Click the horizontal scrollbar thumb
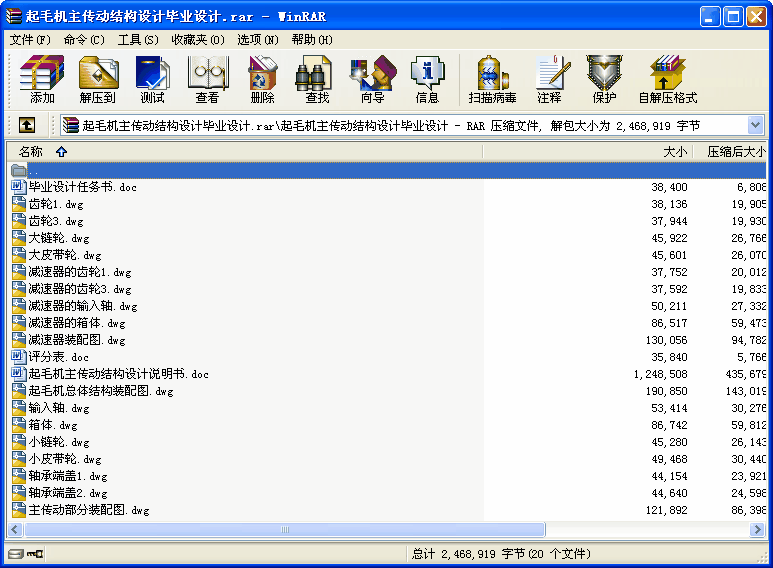Image resolution: width=773 pixels, height=568 pixels. pos(284,530)
